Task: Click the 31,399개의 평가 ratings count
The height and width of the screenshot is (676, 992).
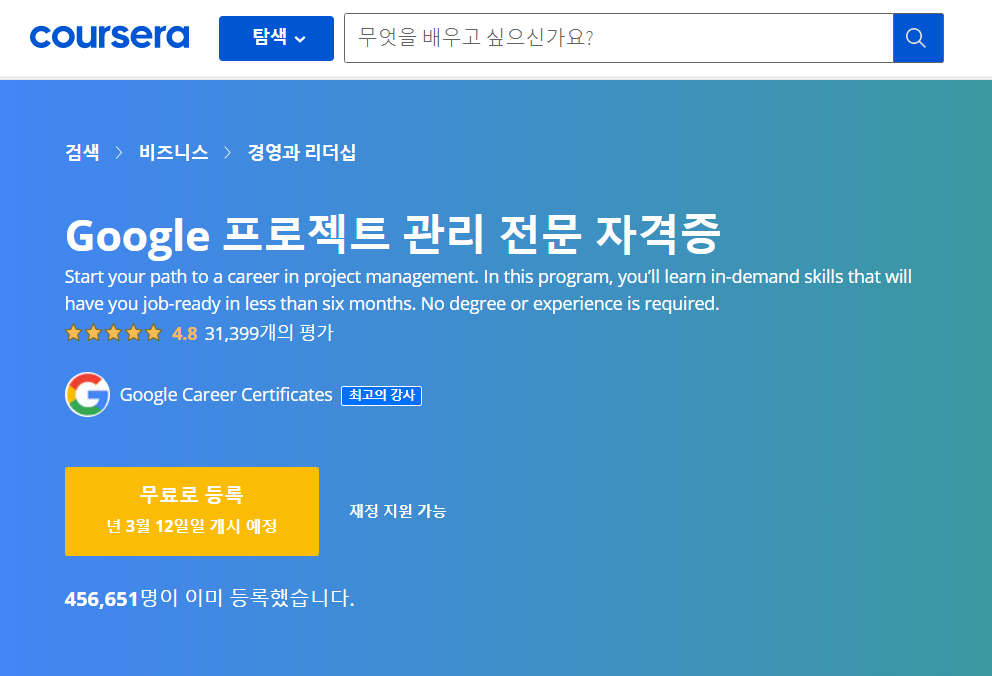Action: [x=269, y=333]
